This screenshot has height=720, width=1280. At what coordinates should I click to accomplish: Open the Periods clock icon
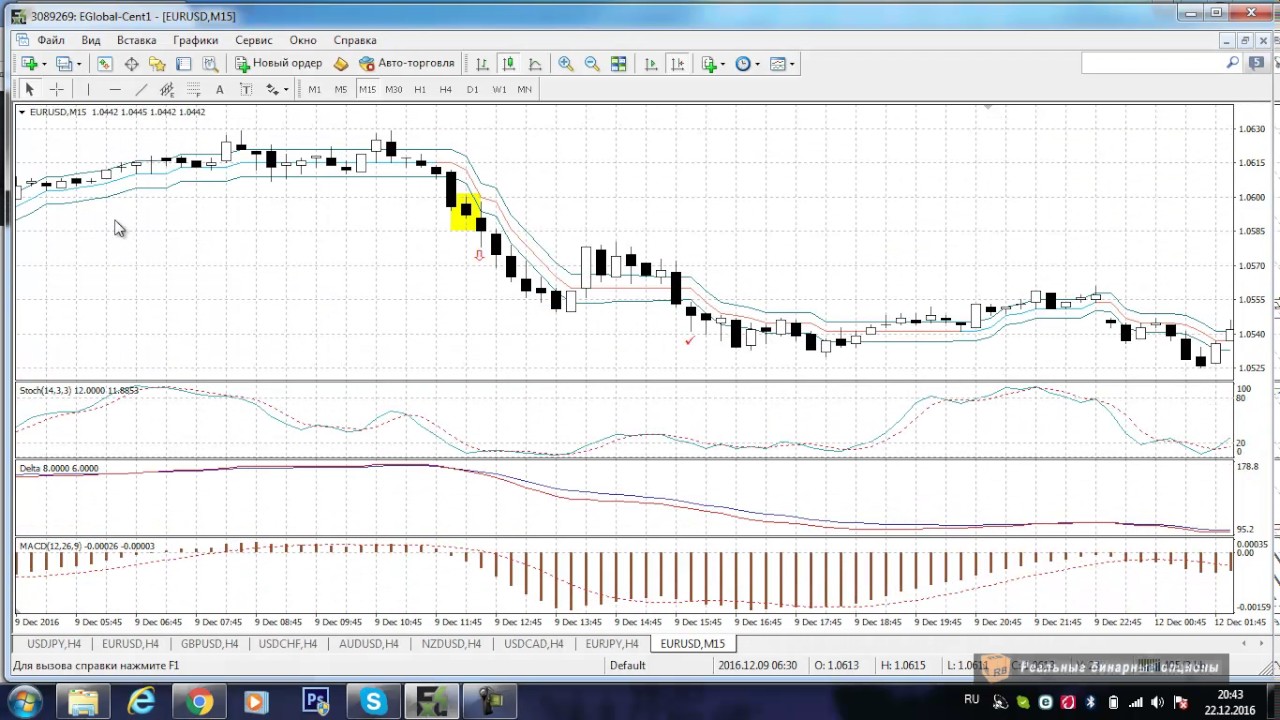pyautogui.click(x=743, y=63)
